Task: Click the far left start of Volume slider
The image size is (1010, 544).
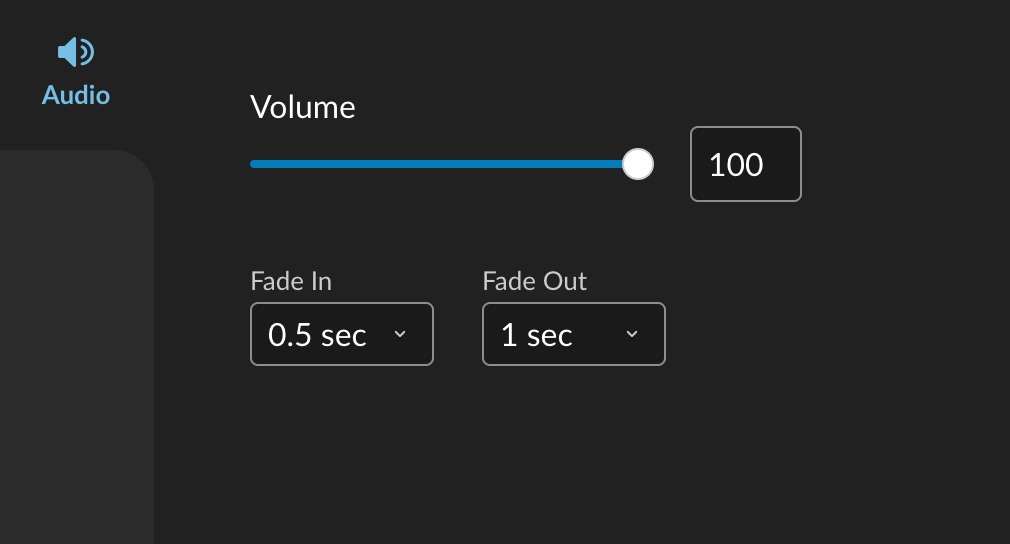Action: coord(253,164)
